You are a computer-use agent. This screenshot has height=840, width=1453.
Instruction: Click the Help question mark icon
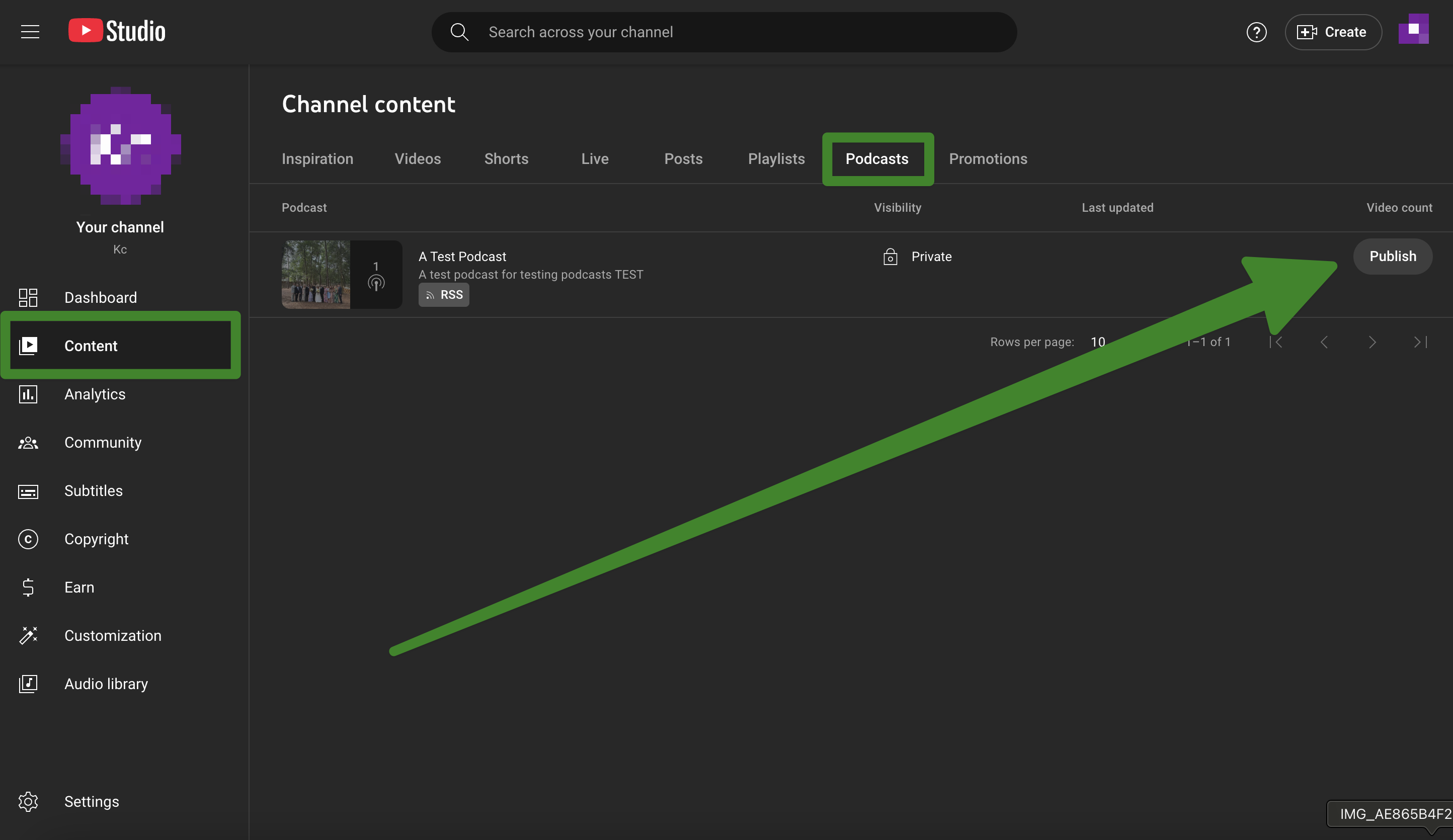coord(1256,32)
